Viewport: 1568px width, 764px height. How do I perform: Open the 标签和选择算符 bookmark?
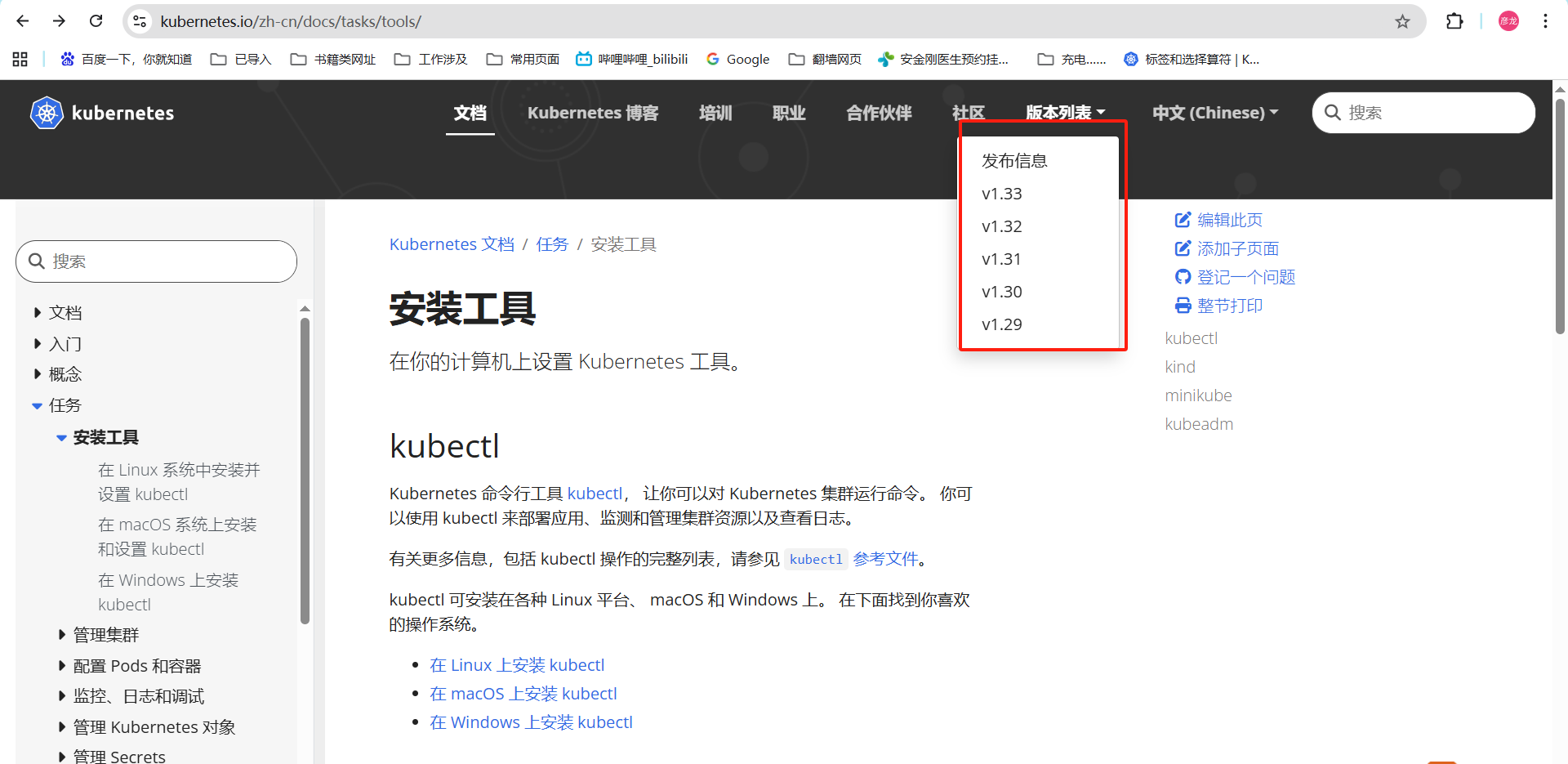(x=1192, y=59)
